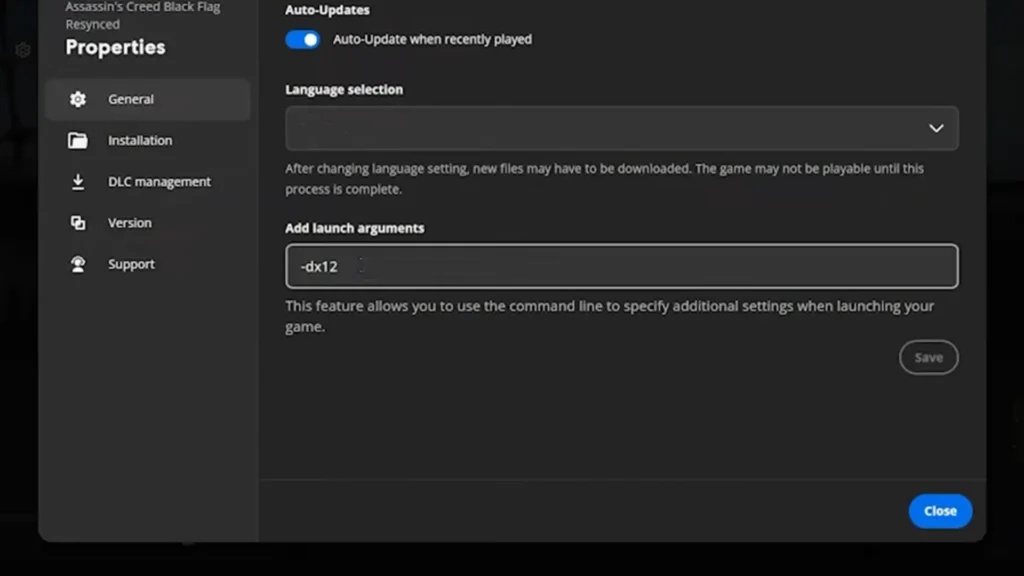Click the Language selection heading

(x=344, y=89)
